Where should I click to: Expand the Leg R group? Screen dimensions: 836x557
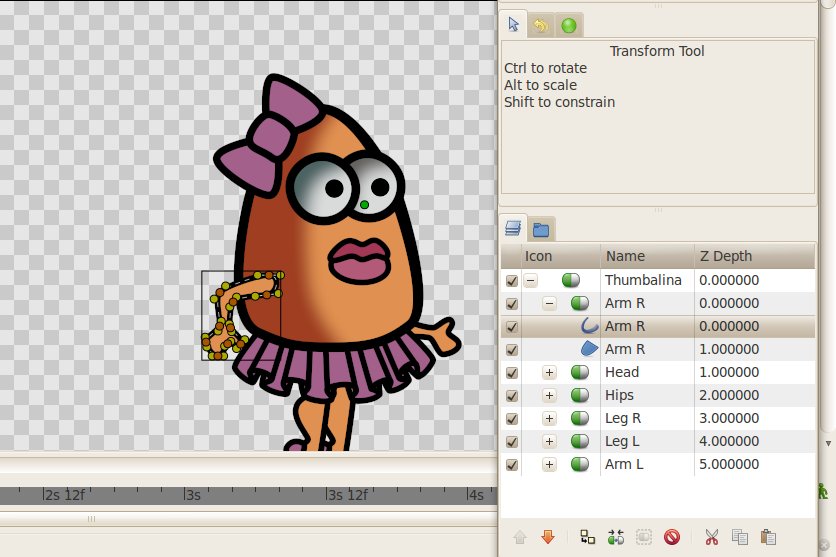click(550, 418)
